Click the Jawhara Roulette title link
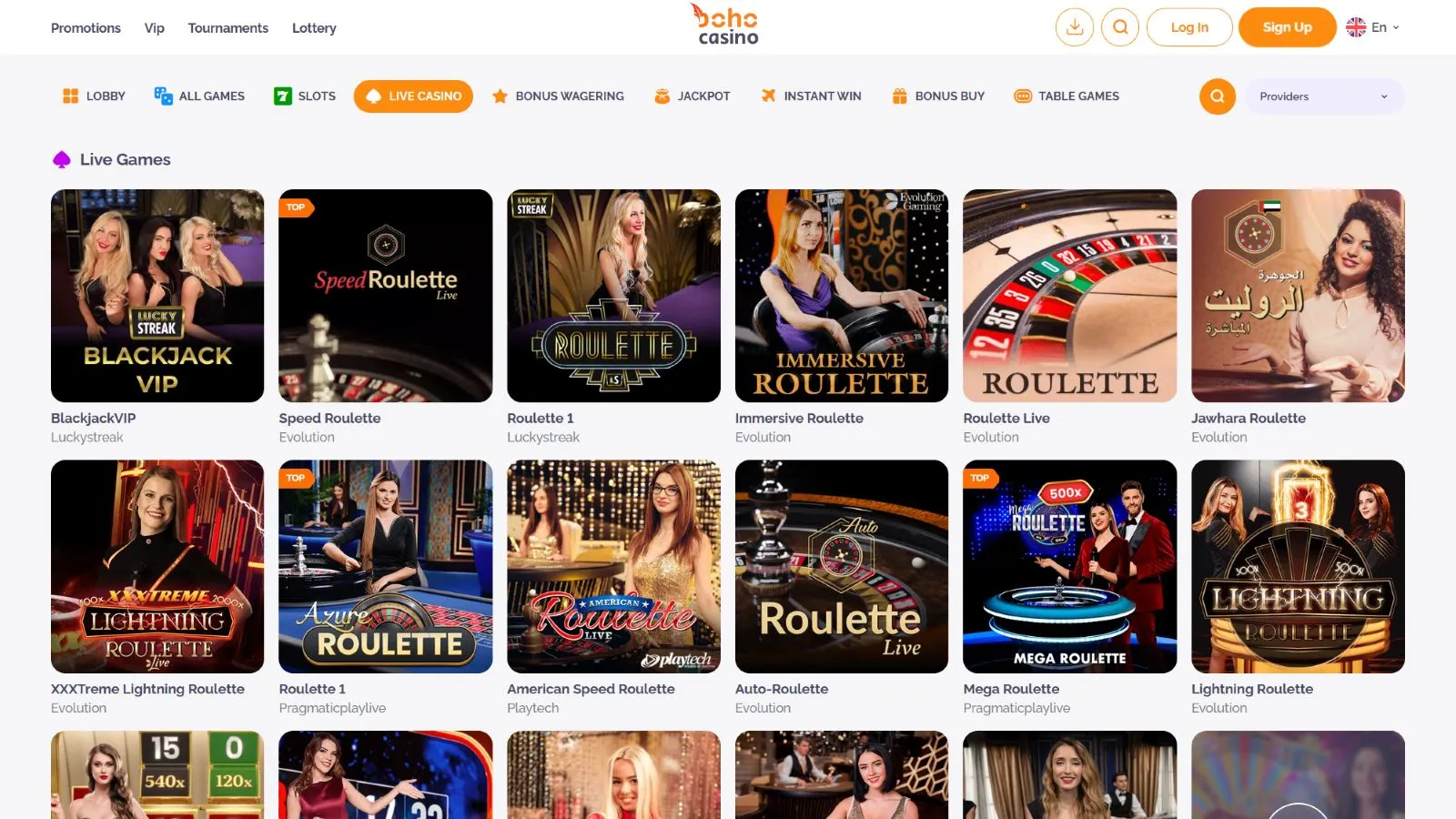 [1249, 418]
